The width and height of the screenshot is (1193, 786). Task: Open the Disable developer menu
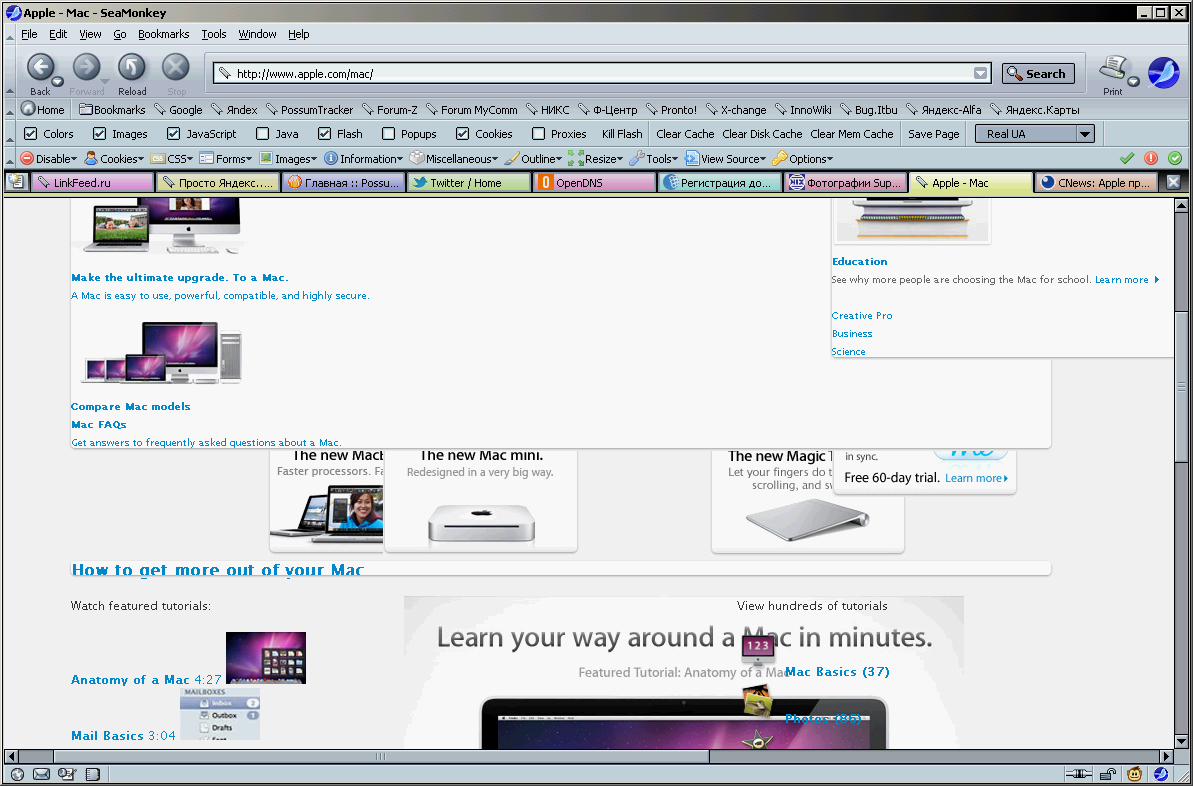tap(49, 159)
